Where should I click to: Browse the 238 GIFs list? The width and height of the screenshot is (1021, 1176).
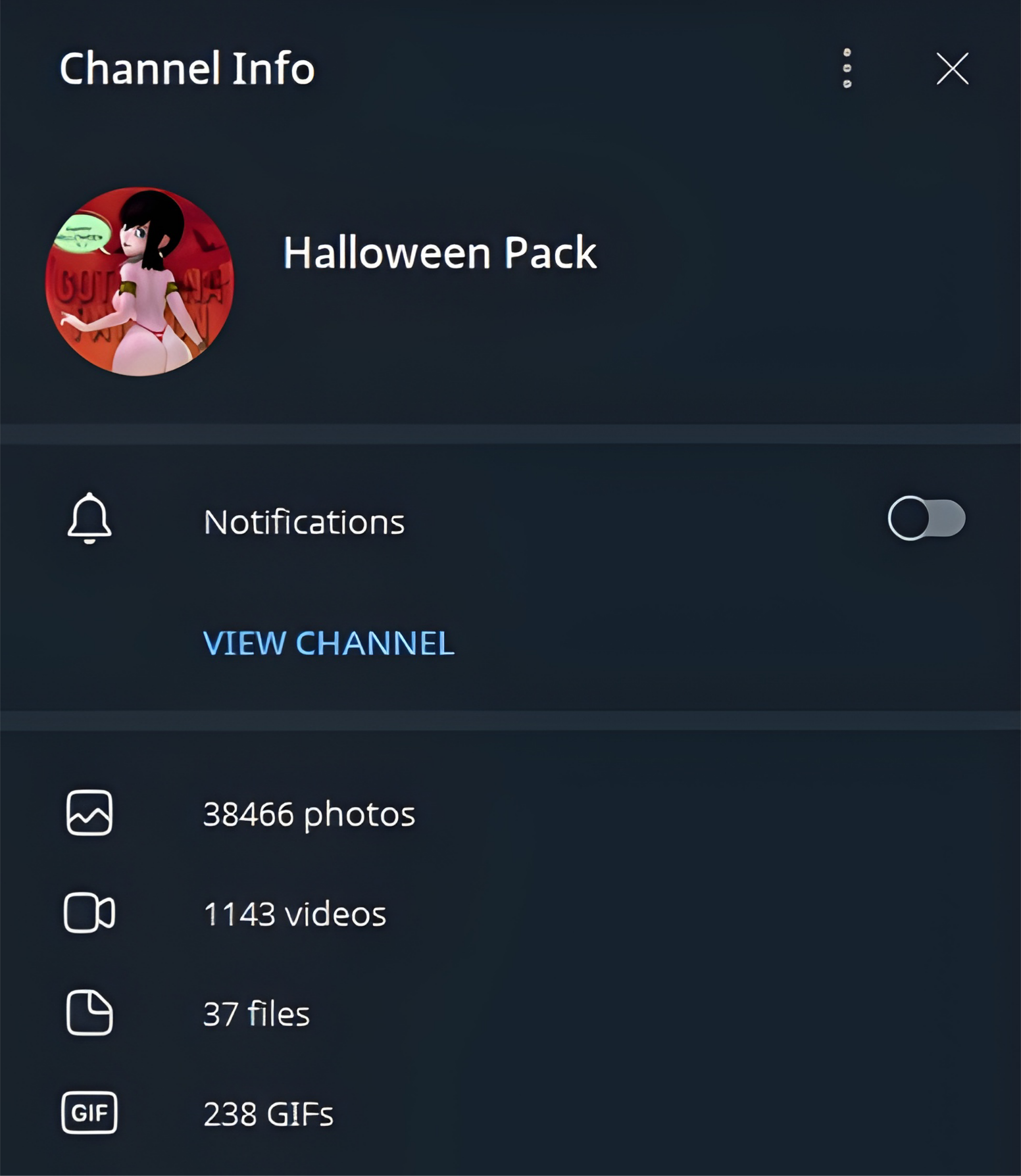268,1114
